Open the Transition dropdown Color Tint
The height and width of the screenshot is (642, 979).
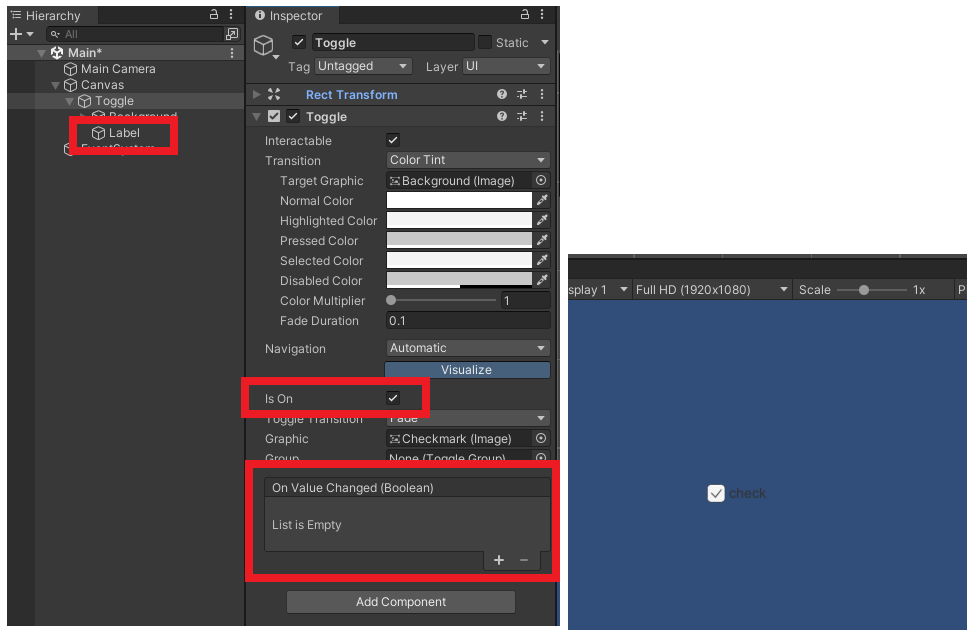tap(468, 160)
